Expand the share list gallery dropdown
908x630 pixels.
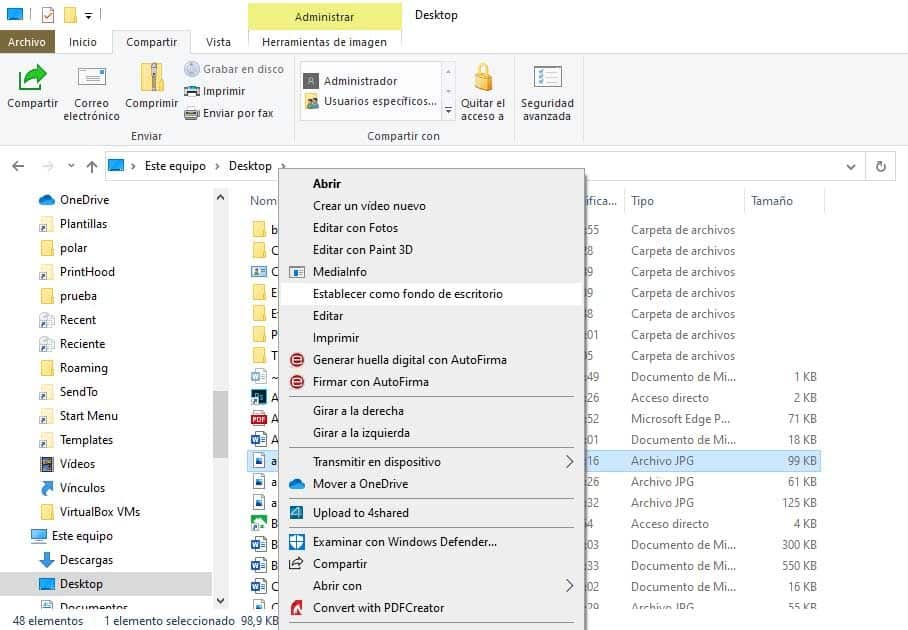click(x=448, y=110)
